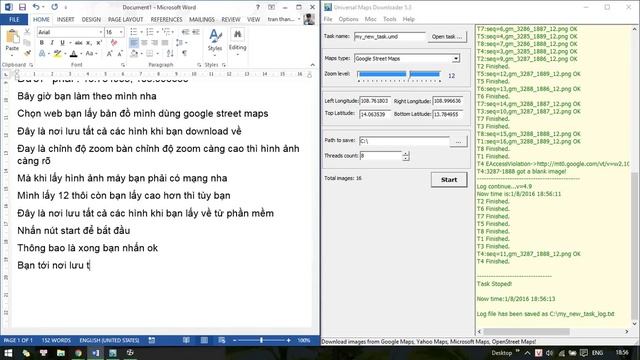
Task: Save the Word document via toolbar icon
Action: pyautogui.click(x=22, y=7)
